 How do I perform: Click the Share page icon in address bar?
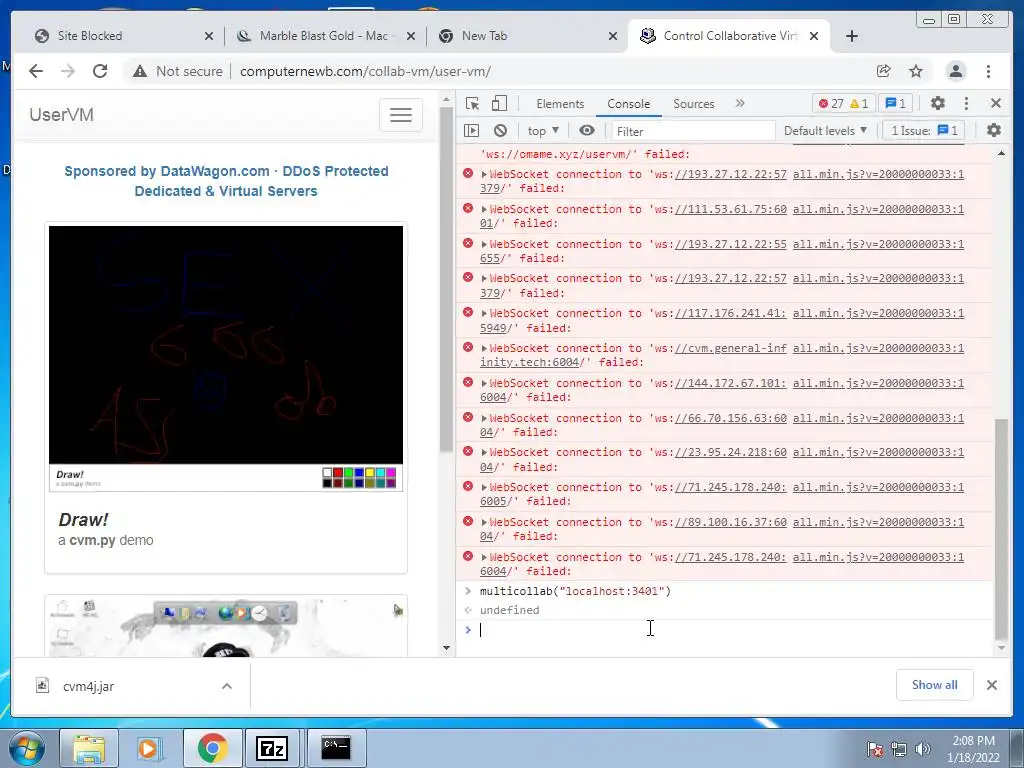tap(884, 71)
